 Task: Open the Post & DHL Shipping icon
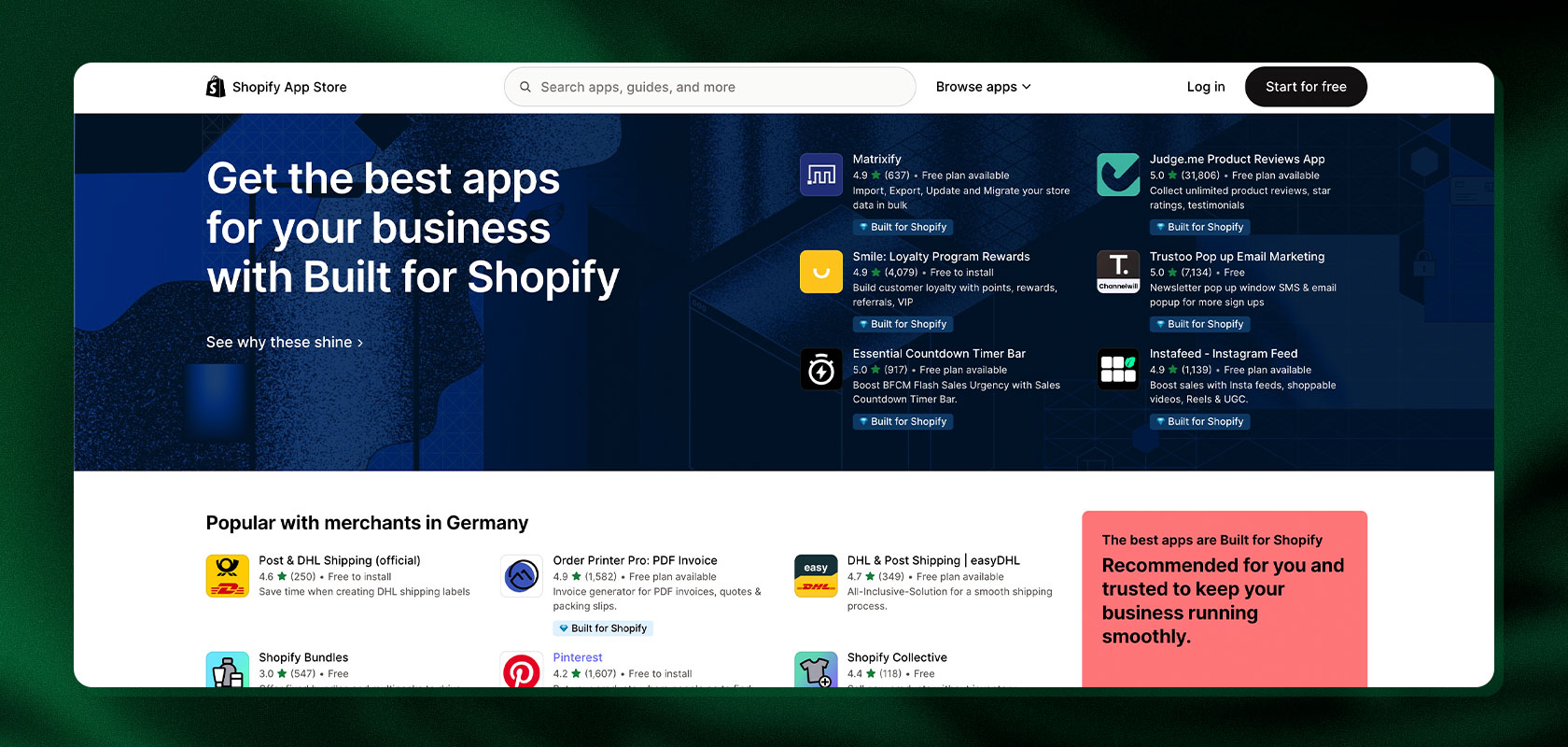pyautogui.click(x=228, y=576)
